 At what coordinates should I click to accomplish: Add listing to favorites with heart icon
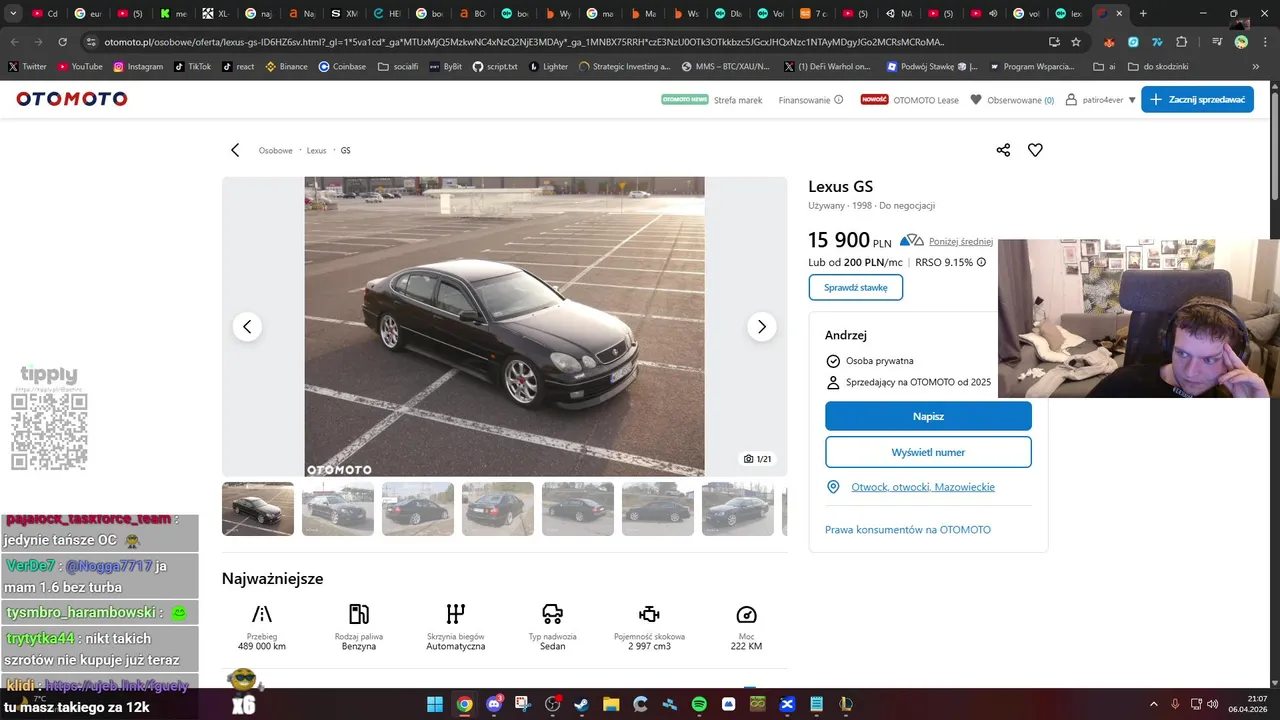(x=1035, y=150)
